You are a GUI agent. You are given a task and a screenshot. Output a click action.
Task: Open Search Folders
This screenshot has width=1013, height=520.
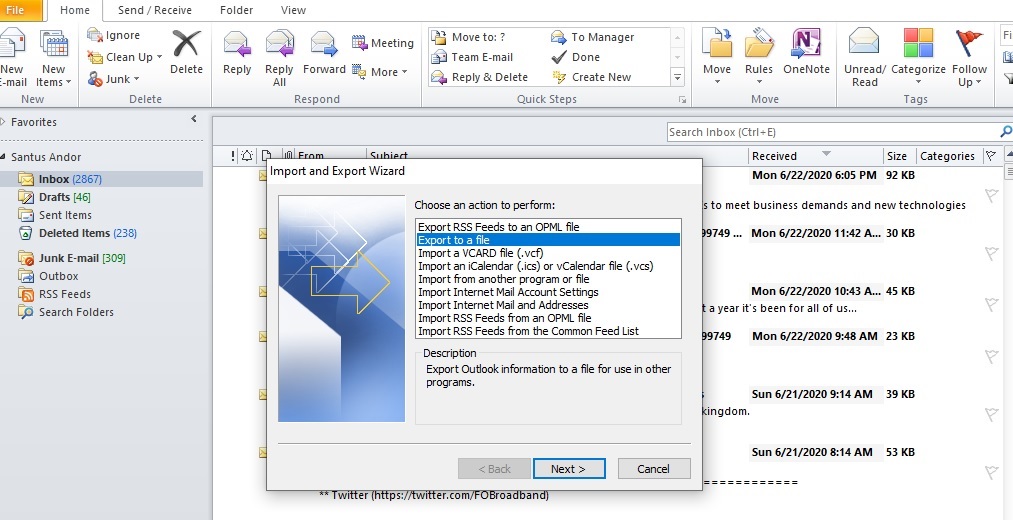(x=66, y=312)
